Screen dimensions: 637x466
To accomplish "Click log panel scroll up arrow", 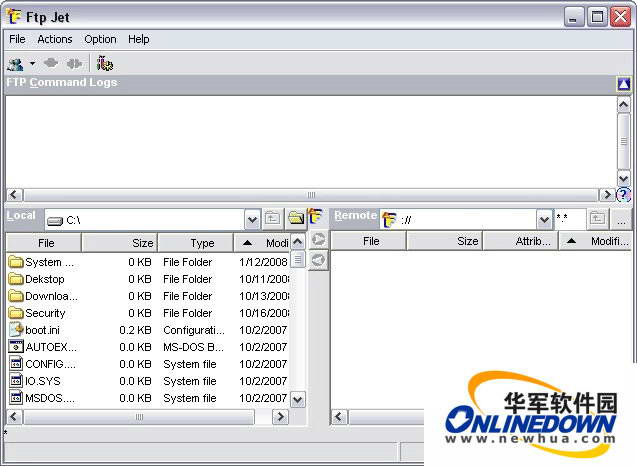I will pos(624,105).
